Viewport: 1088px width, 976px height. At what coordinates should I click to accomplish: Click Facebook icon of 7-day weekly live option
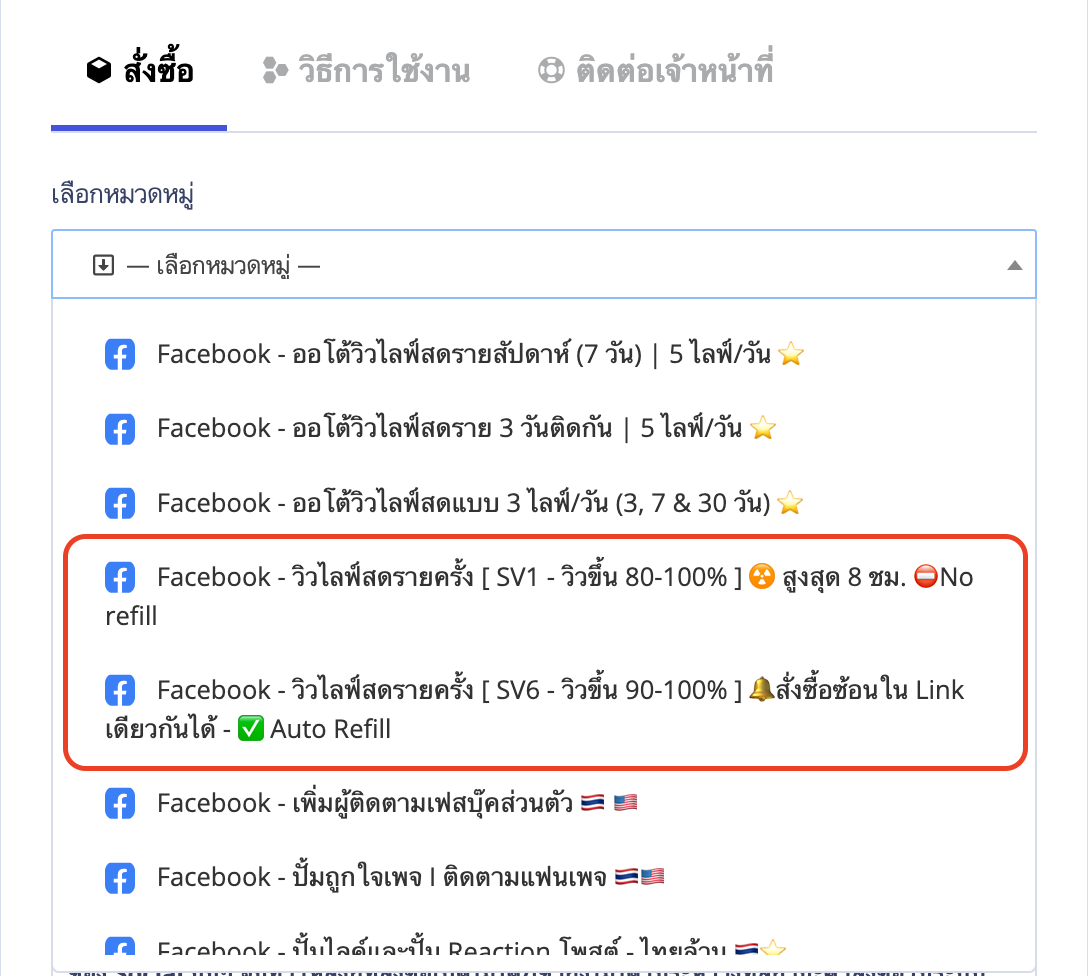point(120,354)
